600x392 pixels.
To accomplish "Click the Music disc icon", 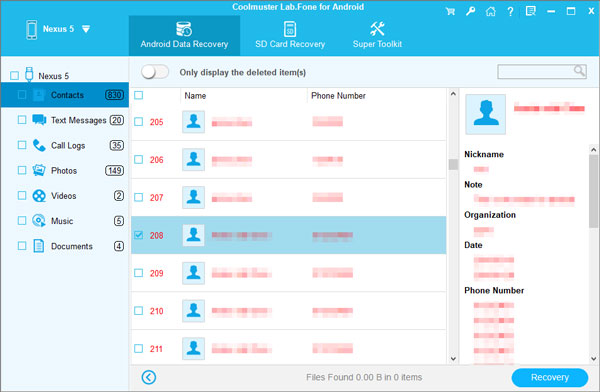I will [x=39, y=220].
